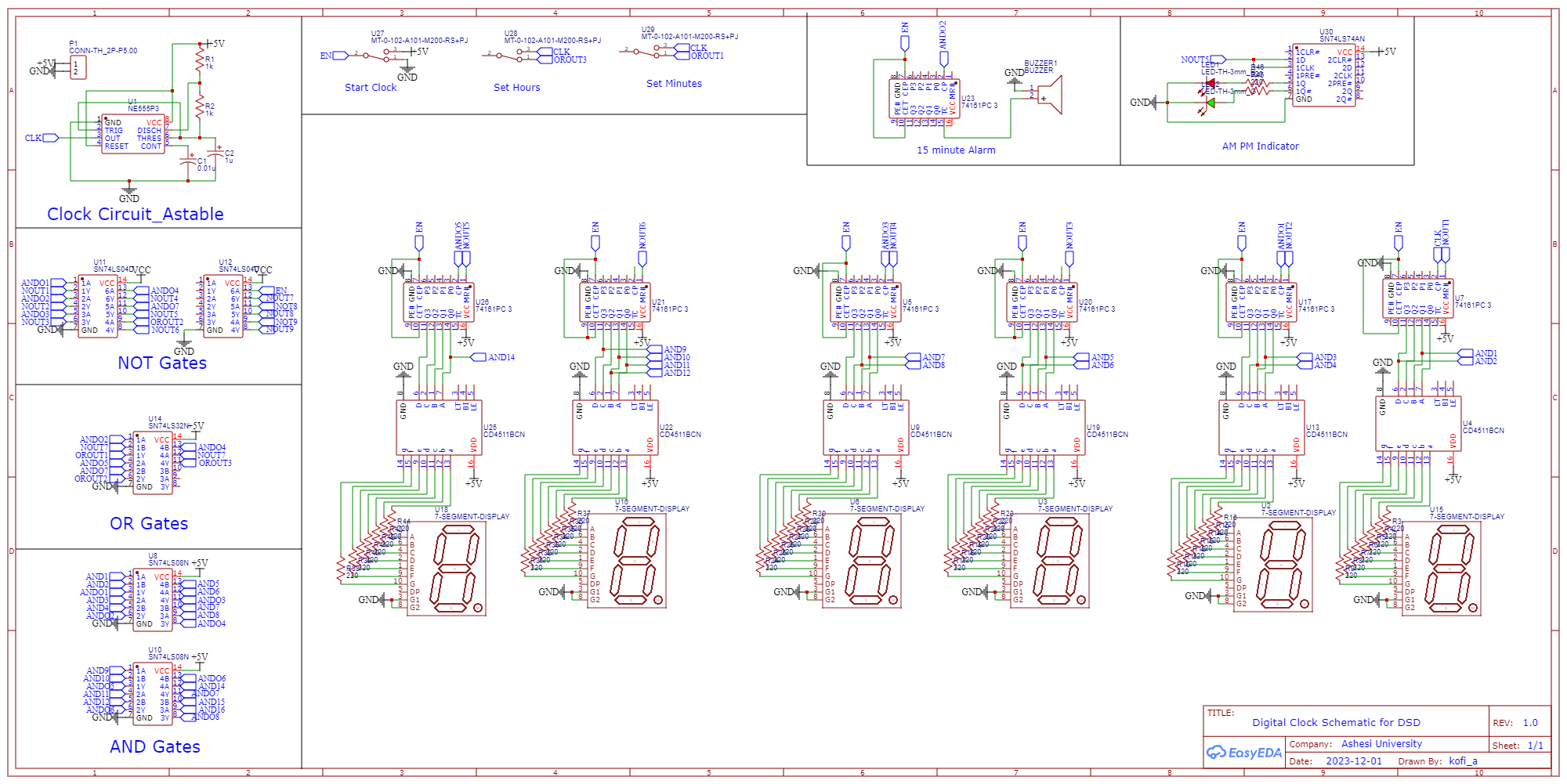Select the "NOT Gates" section label
The width and height of the screenshot is (1567, 784).
click(x=162, y=363)
